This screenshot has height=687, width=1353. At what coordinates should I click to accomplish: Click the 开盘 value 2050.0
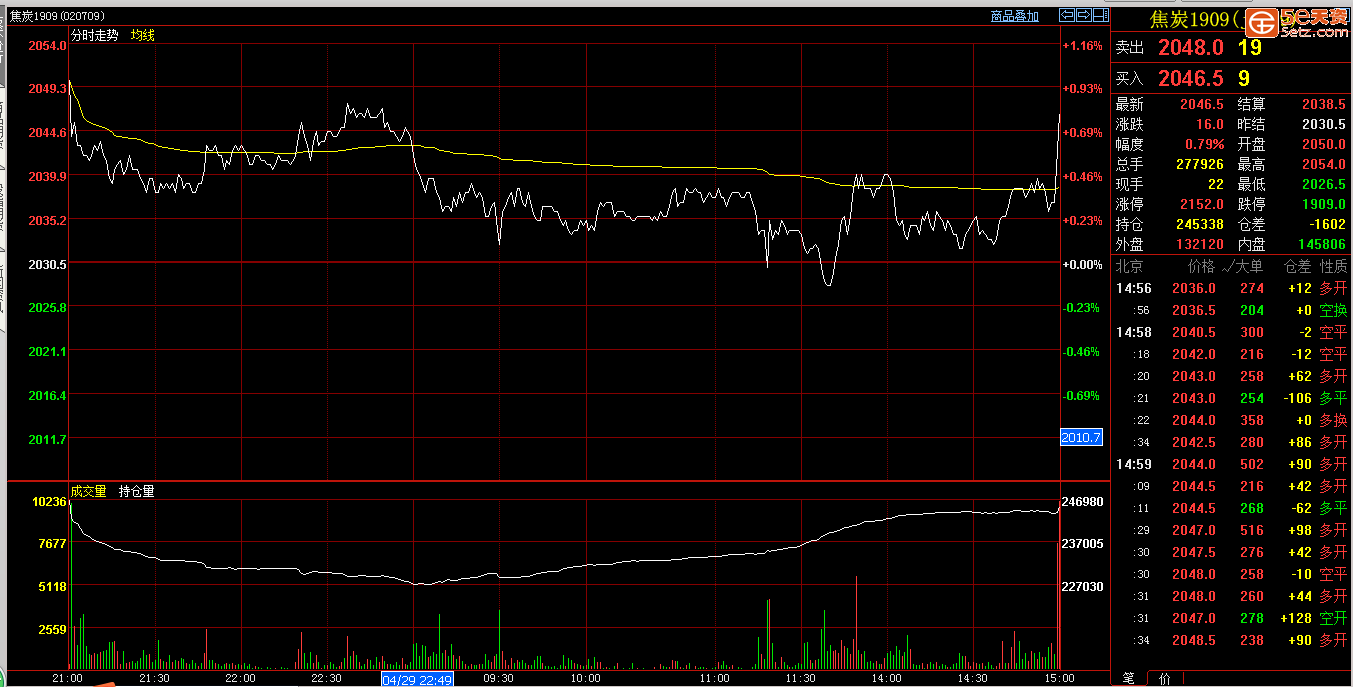(1324, 144)
